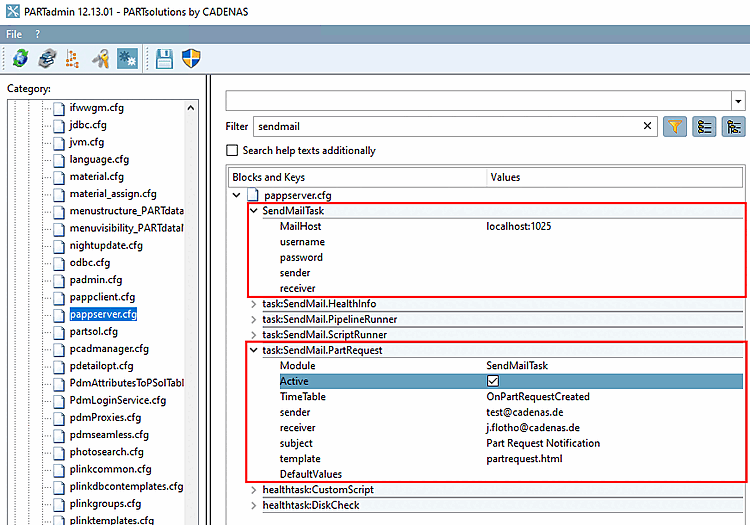This screenshot has height=525, width=750.
Task: Select pcadmanager.cfg in the category tree
Action: point(109,349)
